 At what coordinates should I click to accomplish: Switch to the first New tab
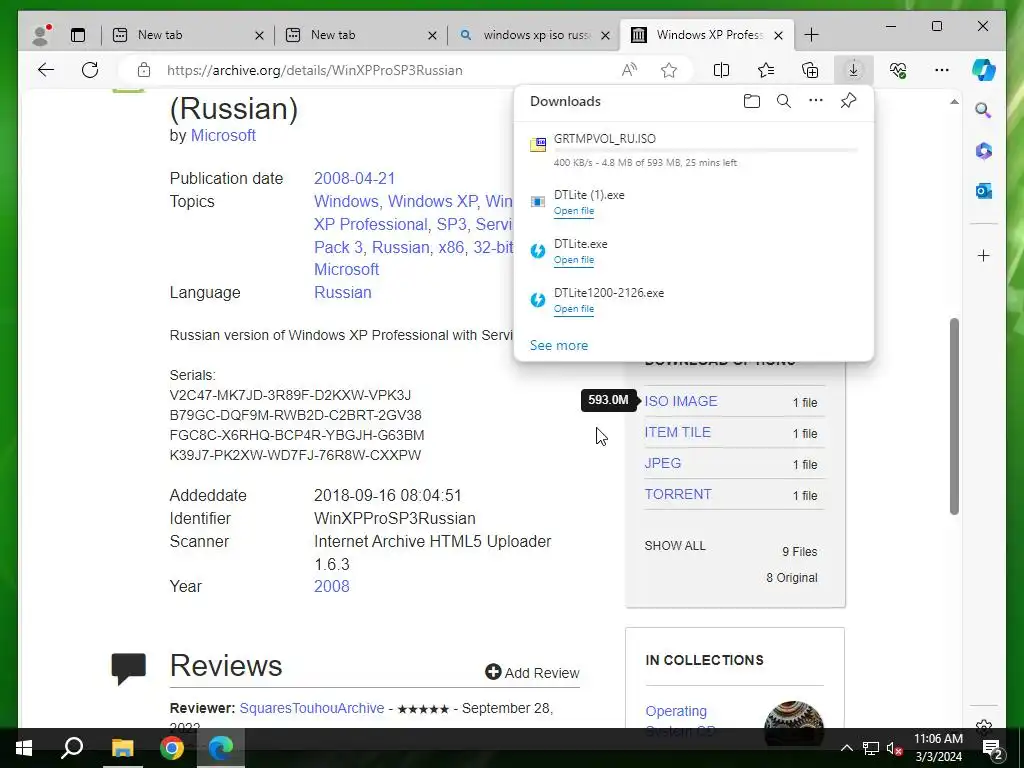187,35
